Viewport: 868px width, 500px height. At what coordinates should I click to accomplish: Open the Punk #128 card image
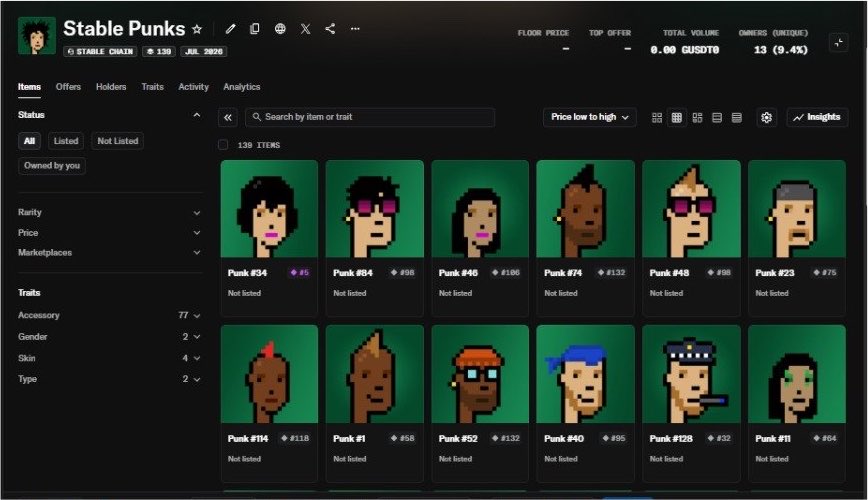point(691,374)
